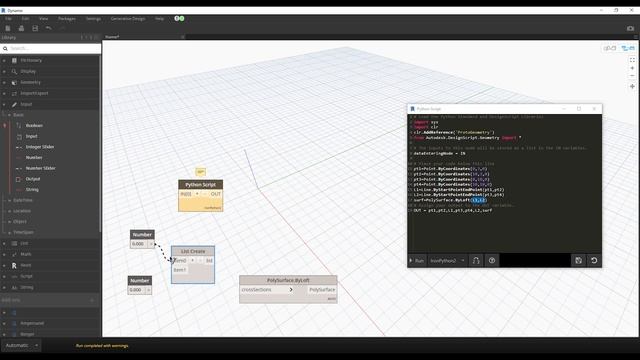Screen dimensions: 640x360
Task: Save changes in Python Script editor
Action: tap(578, 260)
